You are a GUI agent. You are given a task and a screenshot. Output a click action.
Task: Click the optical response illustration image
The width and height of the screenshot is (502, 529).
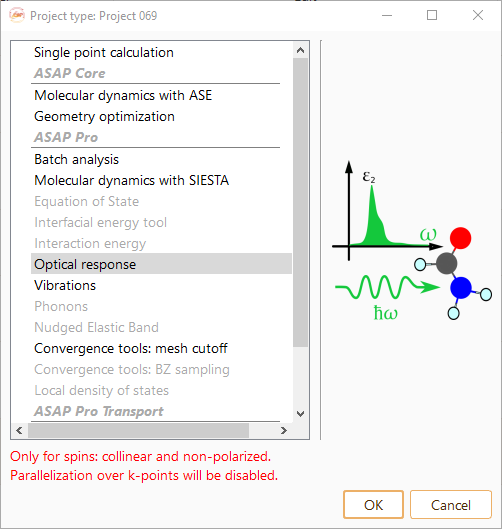point(412,240)
